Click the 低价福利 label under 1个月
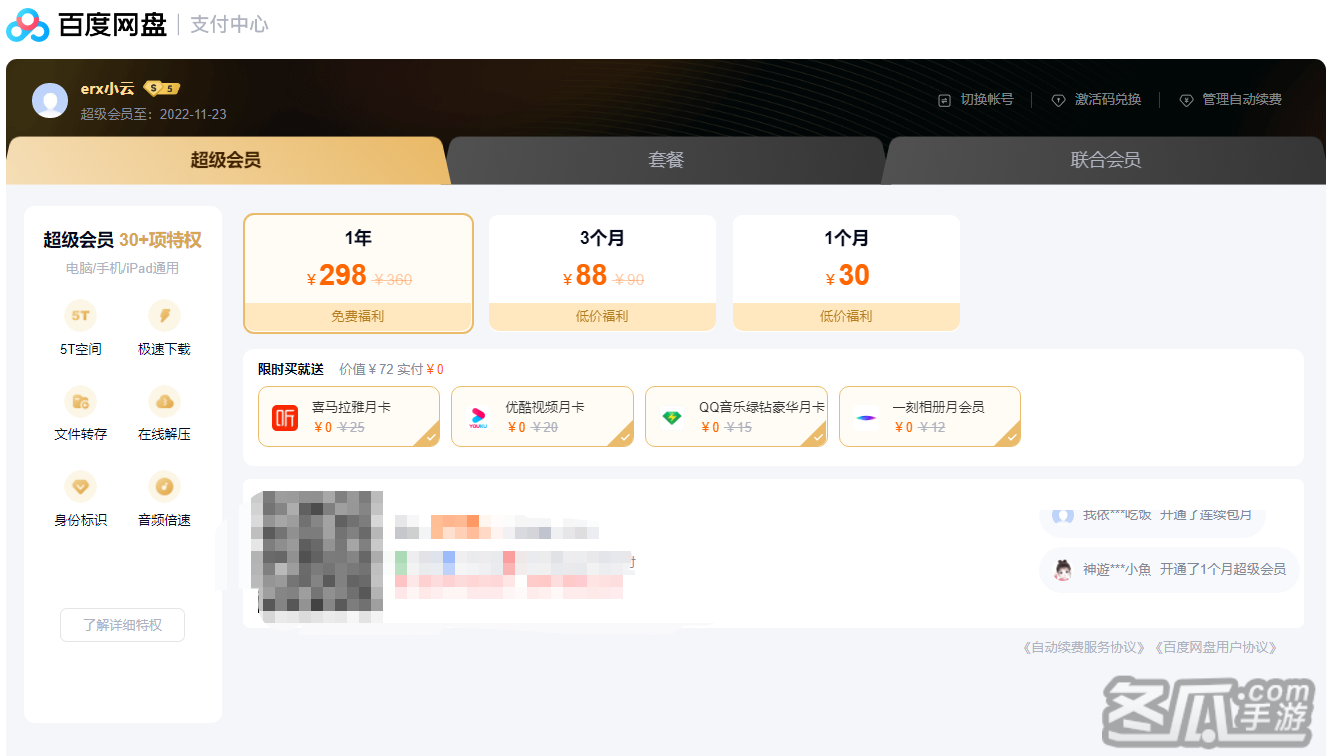Image resolution: width=1342 pixels, height=756 pixels. (x=846, y=316)
